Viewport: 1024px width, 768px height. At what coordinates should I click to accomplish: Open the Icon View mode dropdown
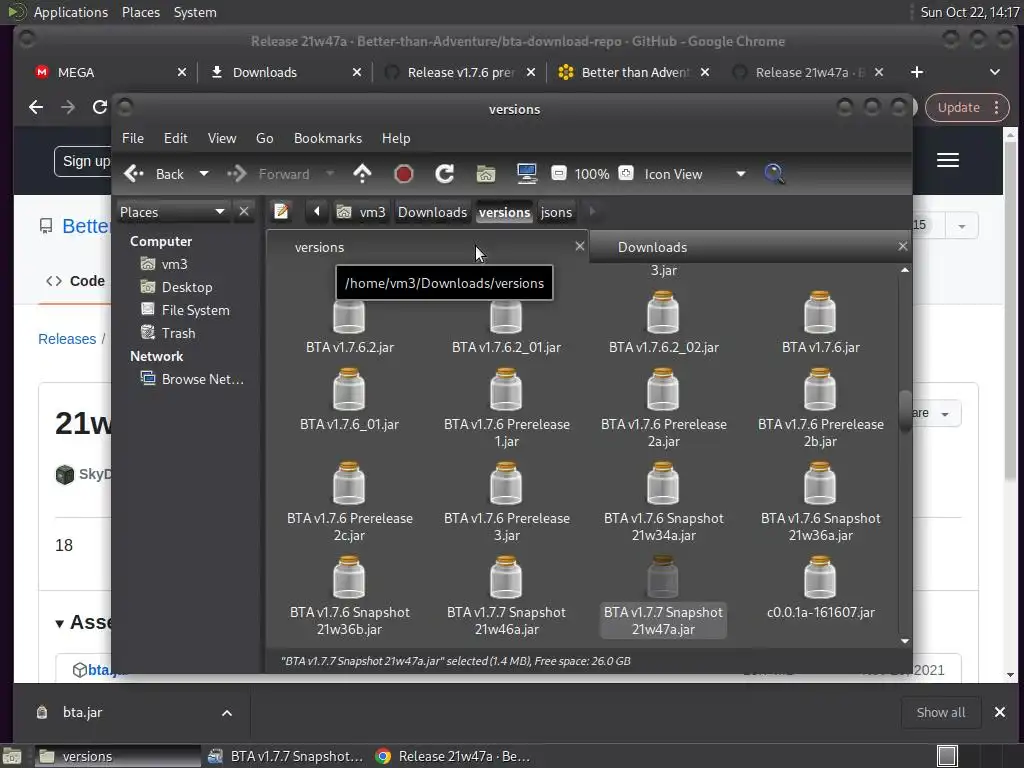point(694,174)
